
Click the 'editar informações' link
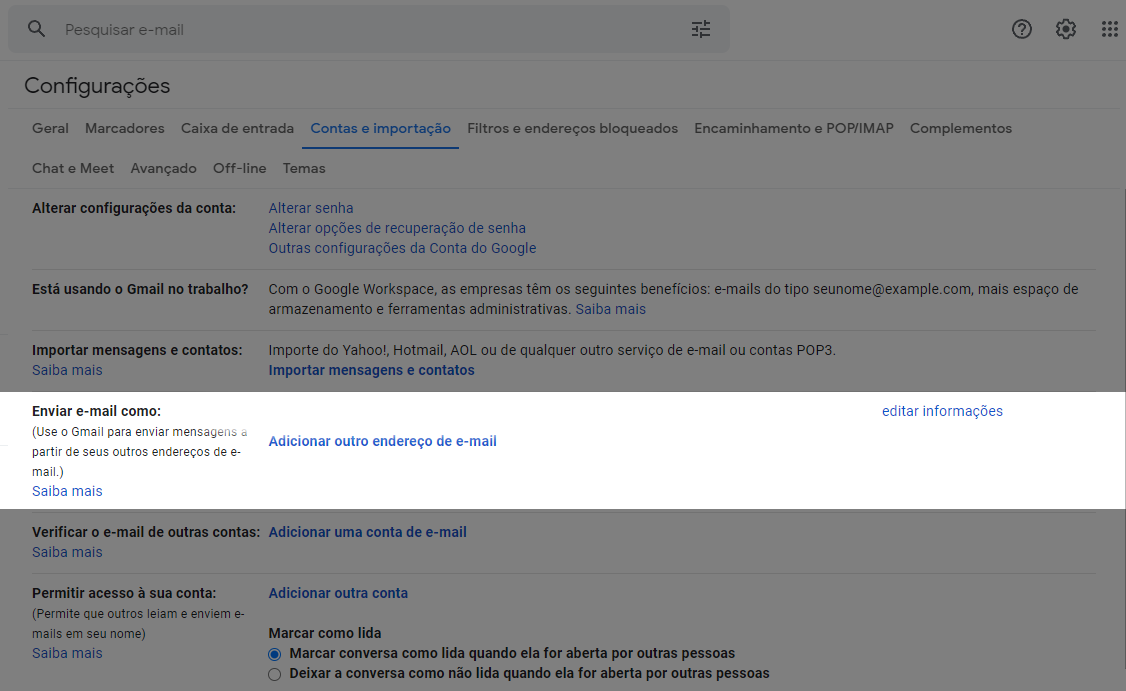pos(942,411)
